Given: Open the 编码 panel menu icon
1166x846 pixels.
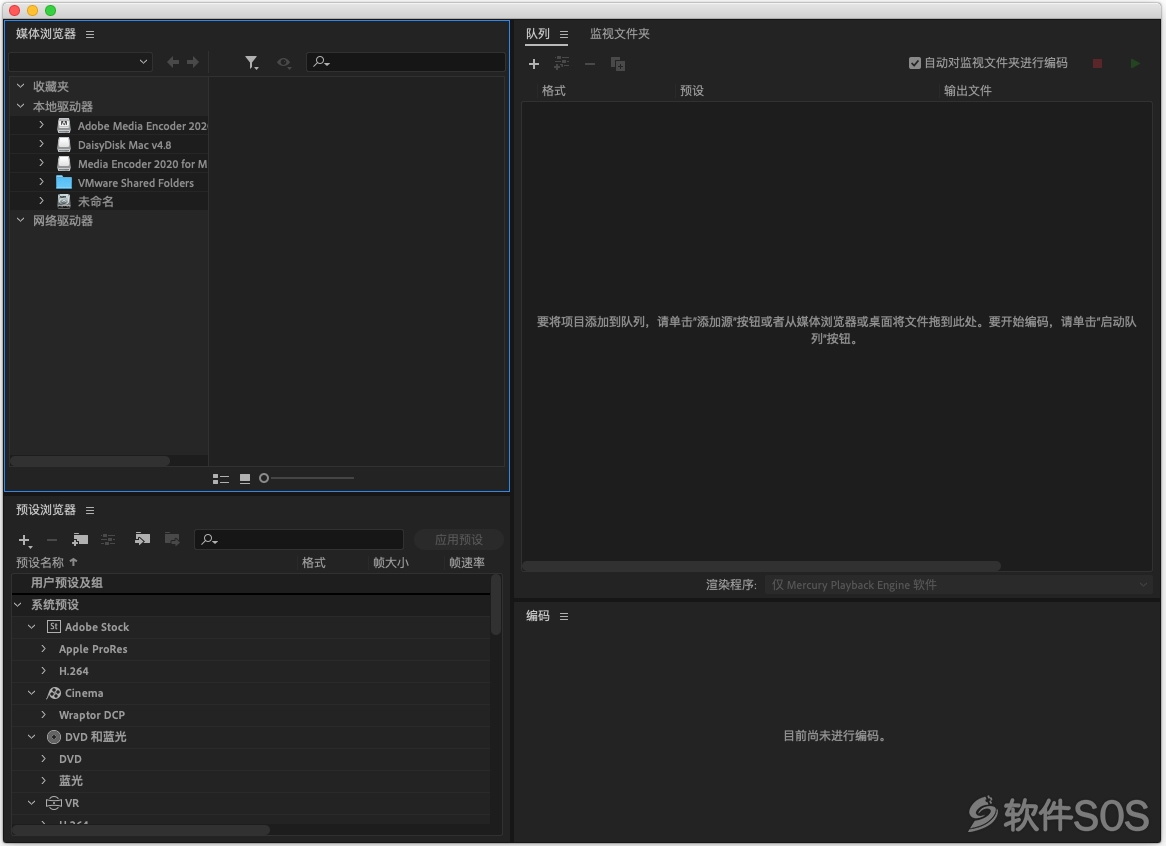Looking at the screenshot, I should (564, 616).
